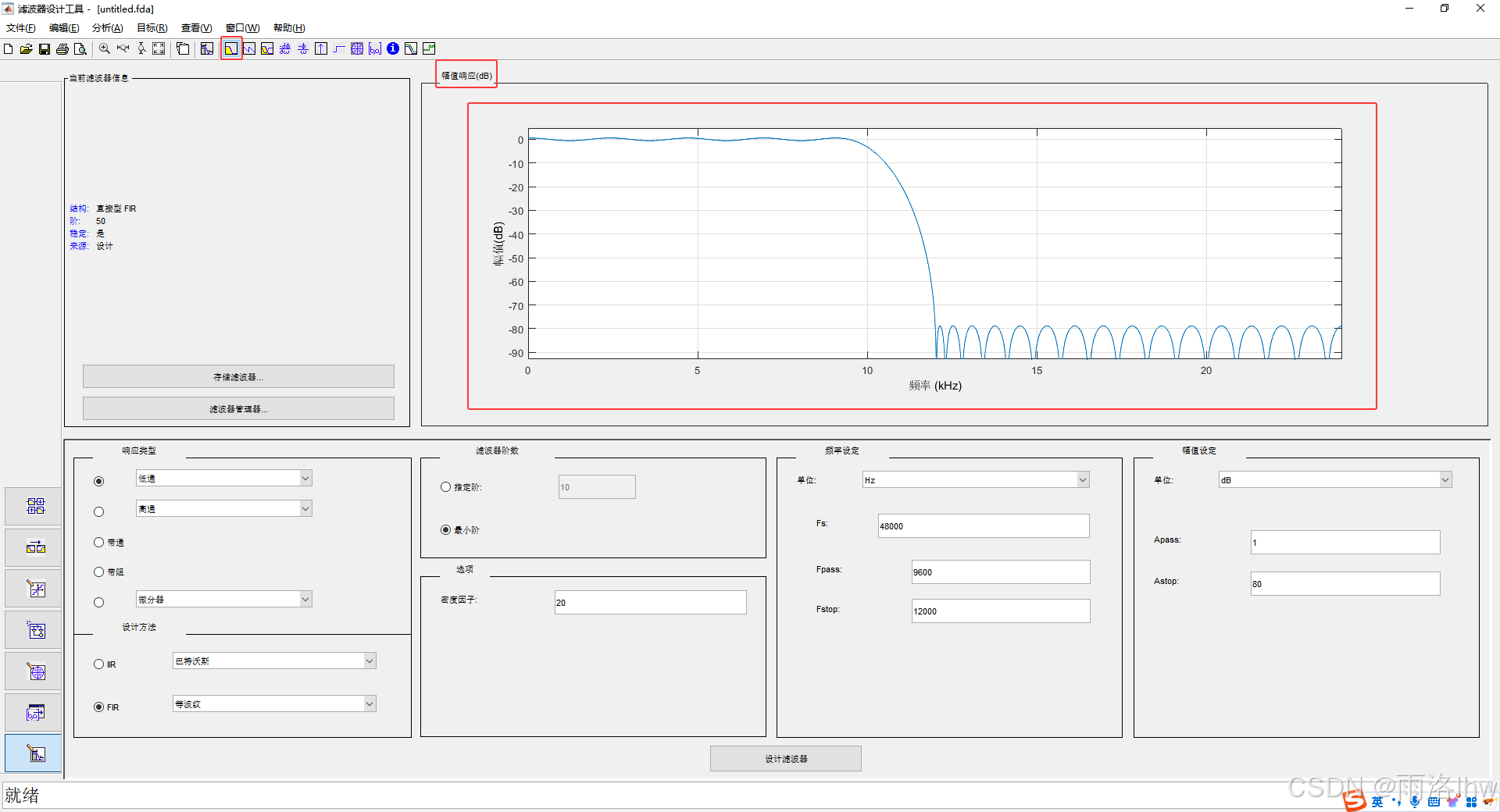
Task: Open the Pole-Zero plot toolbar icon
Action: click(357, 49)
